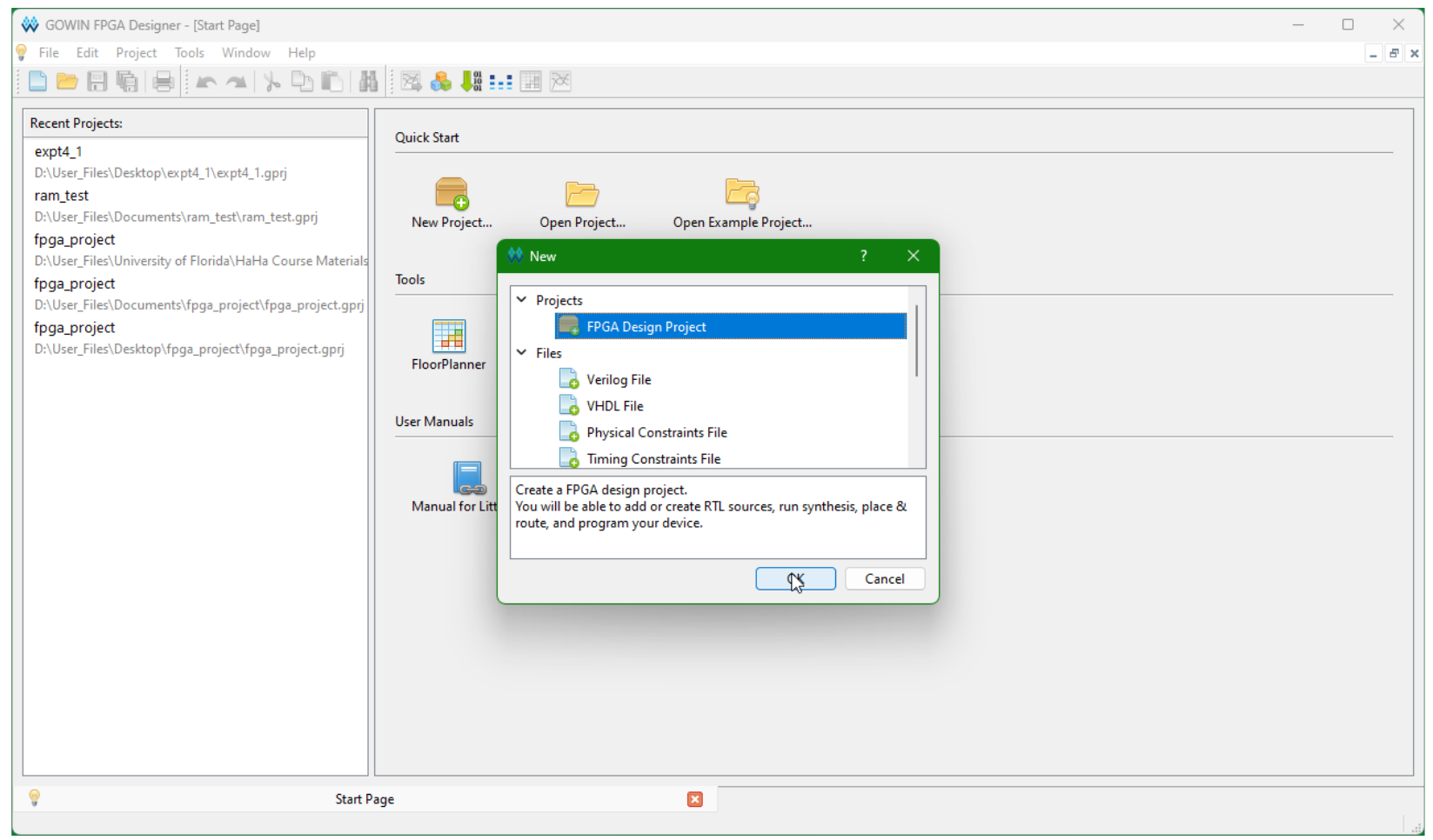1433x840 pixels.
Task: Click the help question mark in New dialog
Action: (864, 256)
